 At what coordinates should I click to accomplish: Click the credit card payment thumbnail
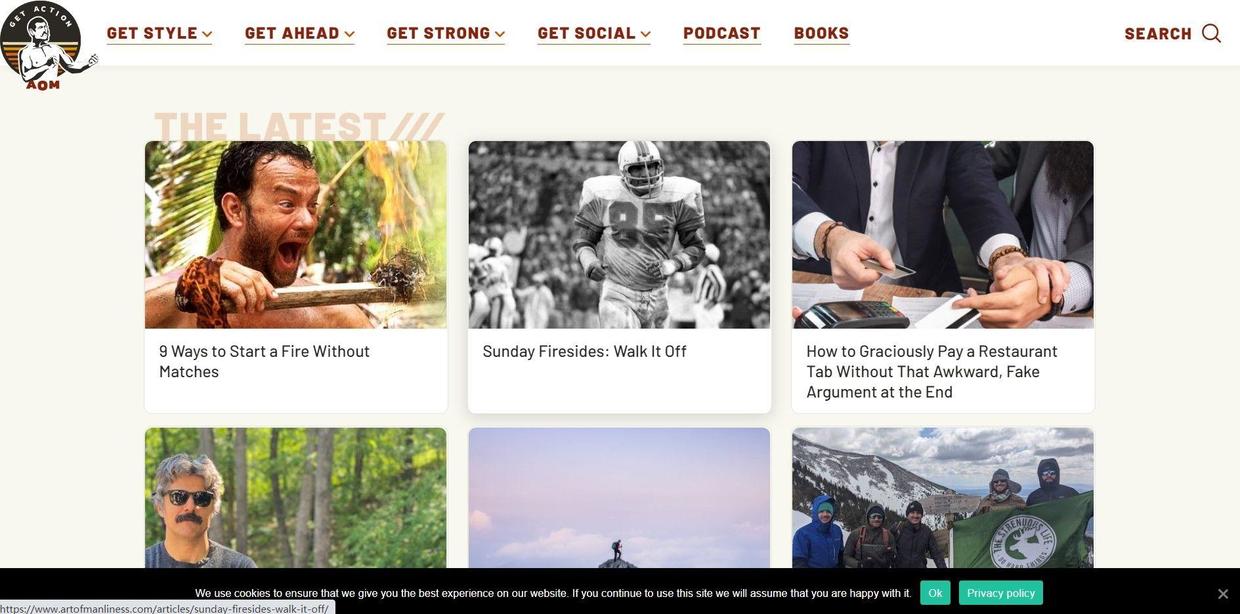pos(943,235)
